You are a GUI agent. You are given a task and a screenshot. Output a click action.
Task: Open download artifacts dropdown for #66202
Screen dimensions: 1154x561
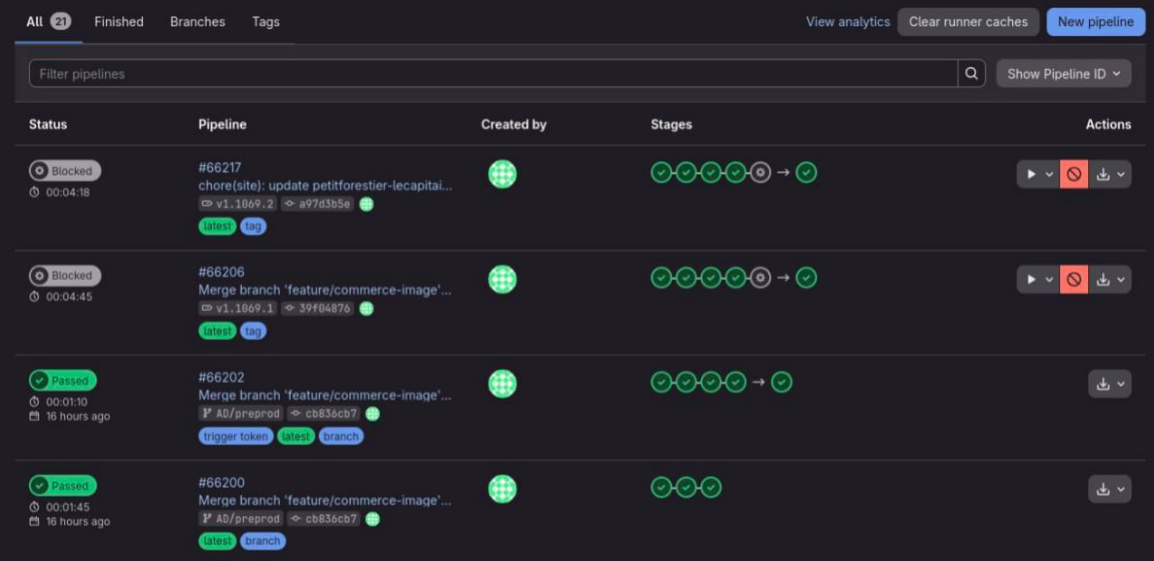tap(1110, 384)
